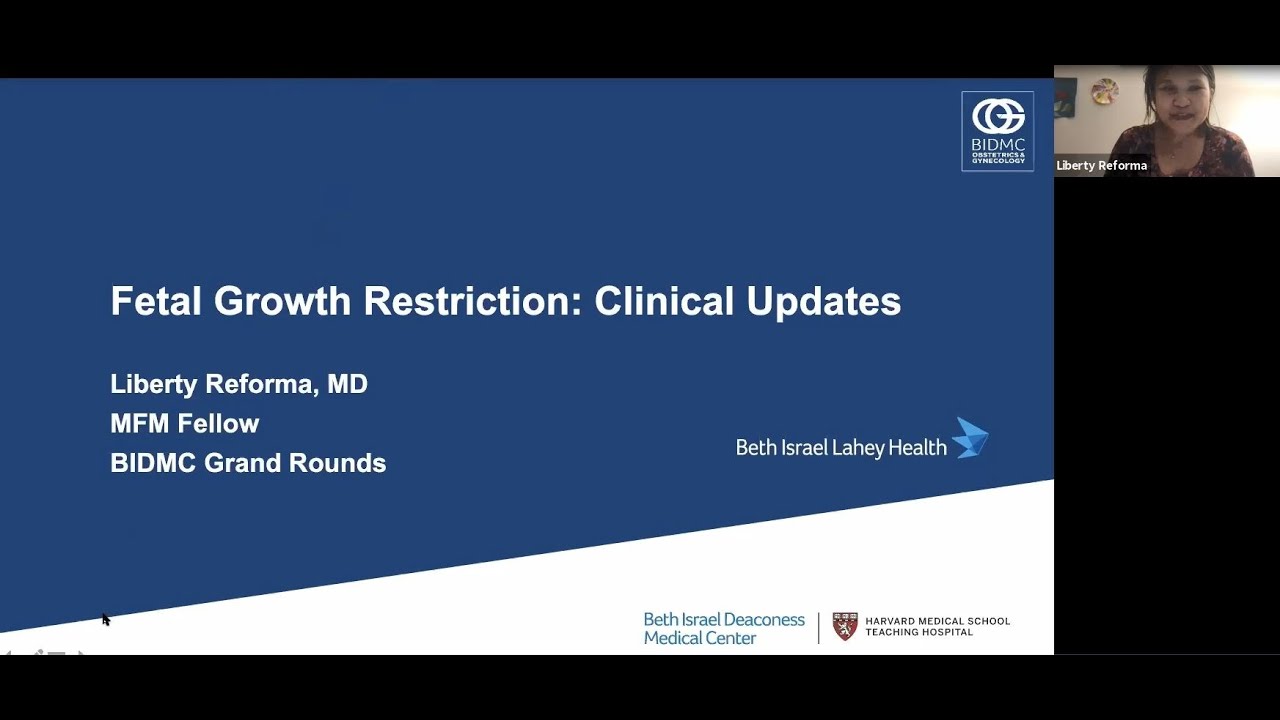Select Liberty Reforma's webcam video tile
The width and height of the screenshot is (1280, 720).
pos(1167,121)
